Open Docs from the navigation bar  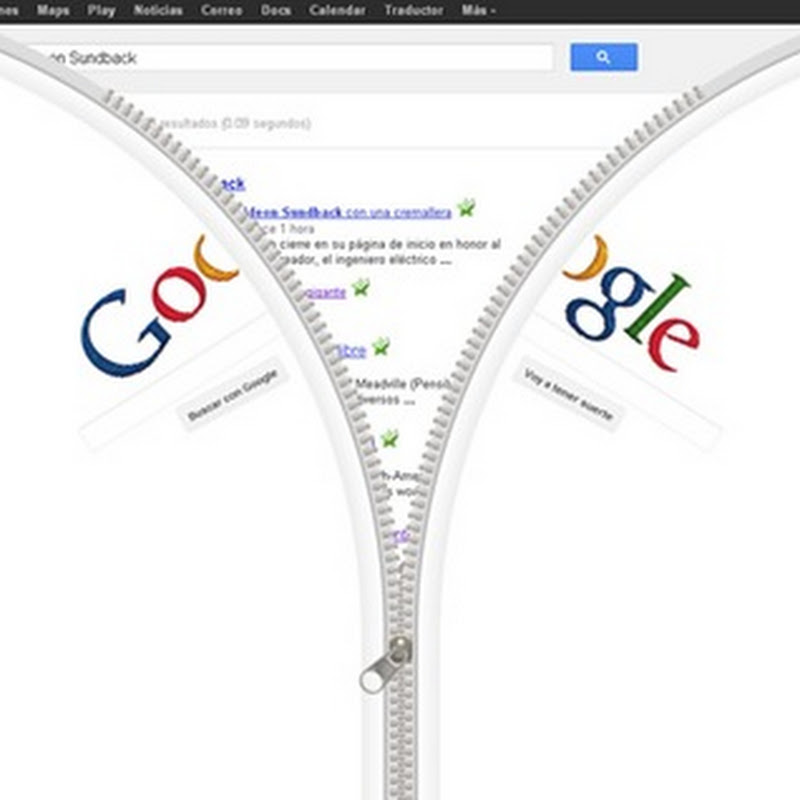click(276, 10)
